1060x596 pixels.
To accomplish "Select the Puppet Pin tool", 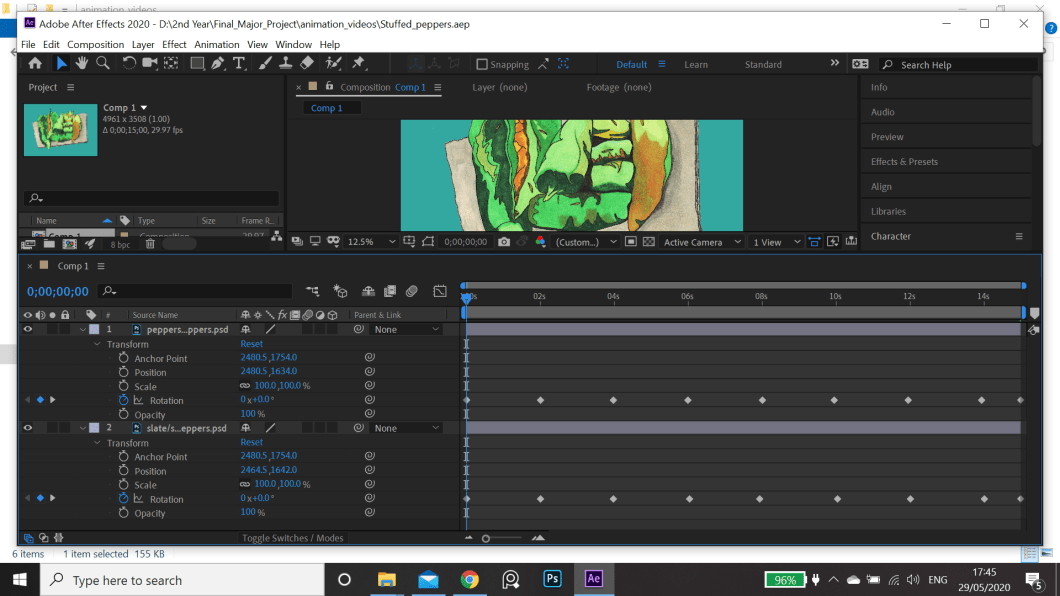I will tap(358, 64).
